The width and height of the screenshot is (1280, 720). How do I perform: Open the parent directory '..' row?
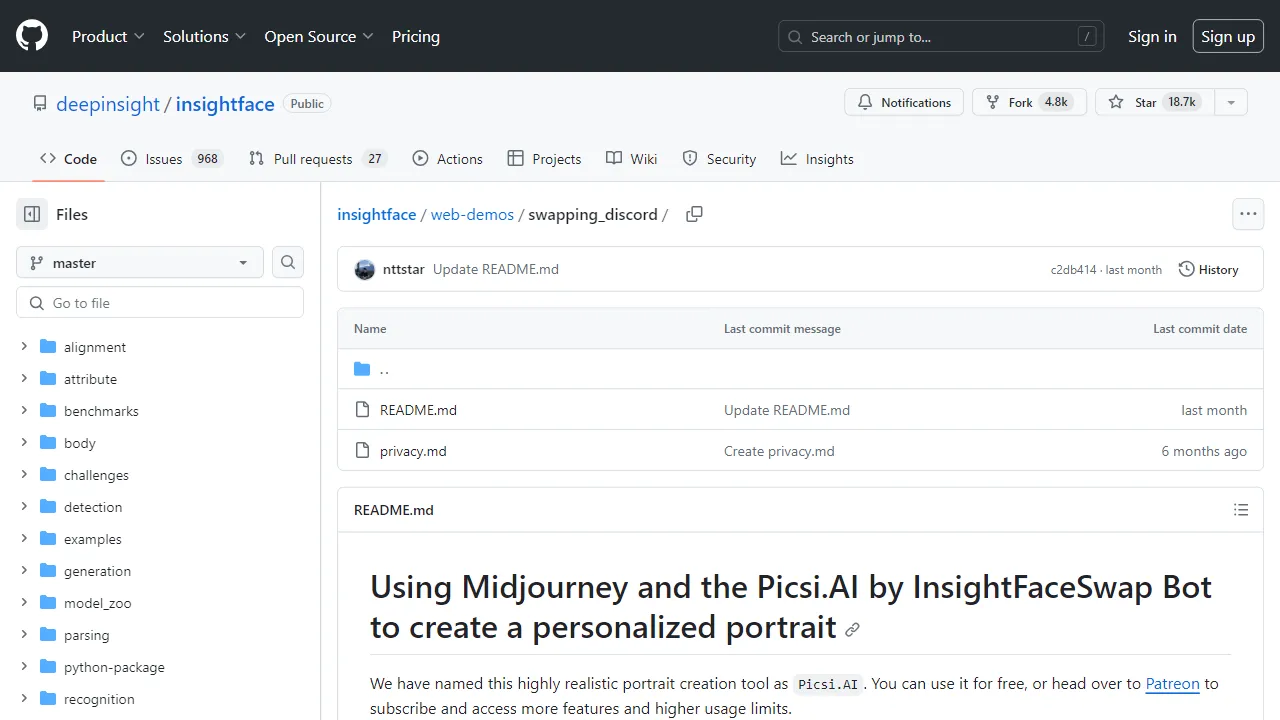[800, 369]
